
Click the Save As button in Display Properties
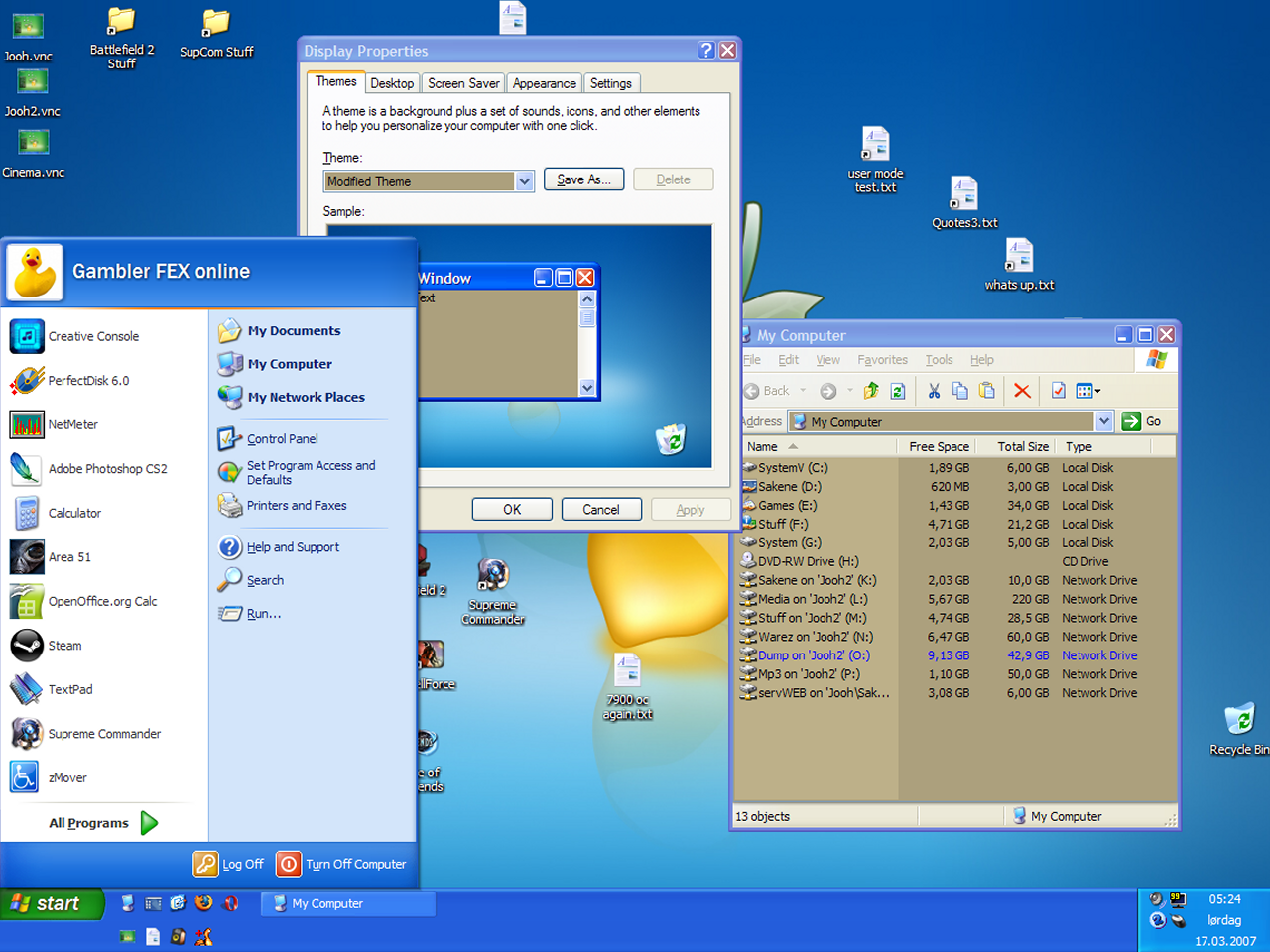[x=583, y=179]
